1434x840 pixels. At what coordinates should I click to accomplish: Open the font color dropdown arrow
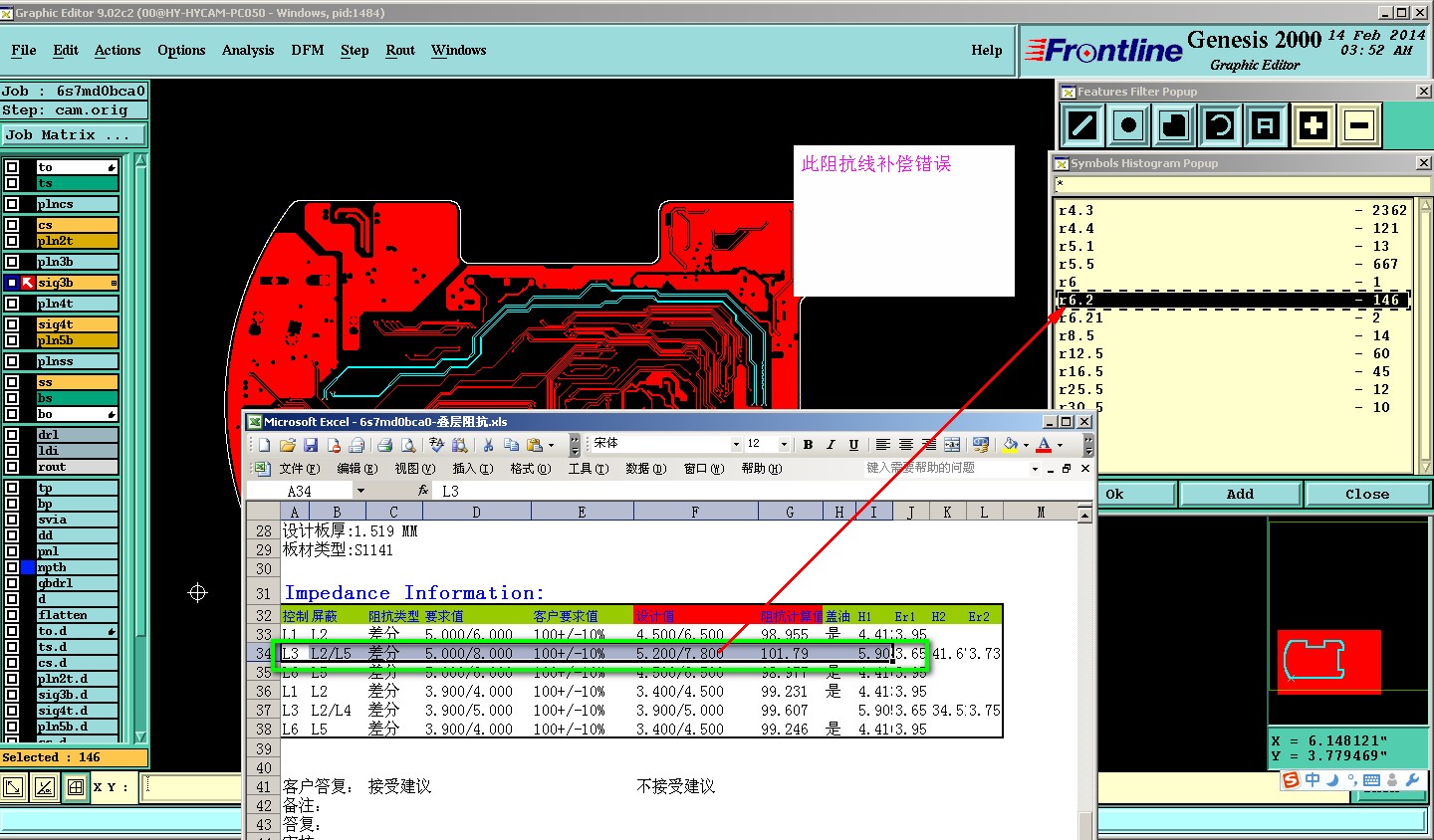click(1060, 445)
